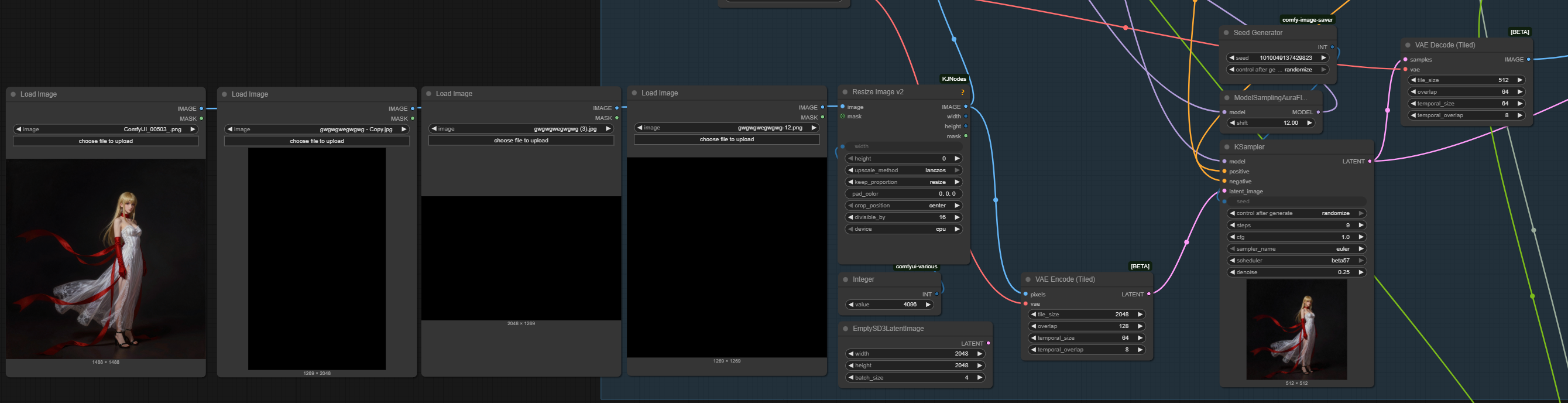Go to previous image before gwgwgwegwgwg-12.png using left arrow

click(640, 128)
